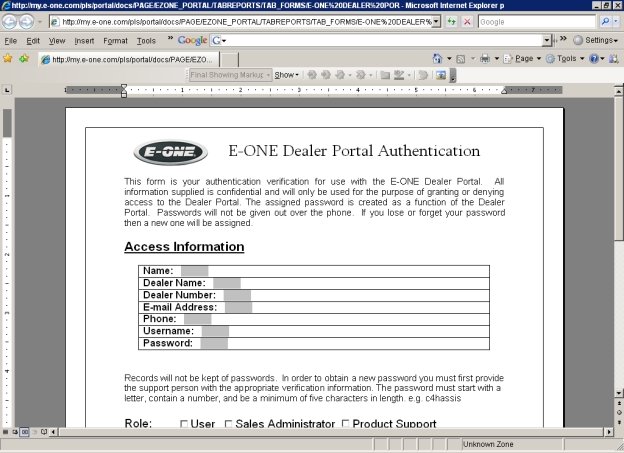Click the ruler right indent marker
Image resolution: width=624 pixels, height=453 pixels.
(504, 91)
